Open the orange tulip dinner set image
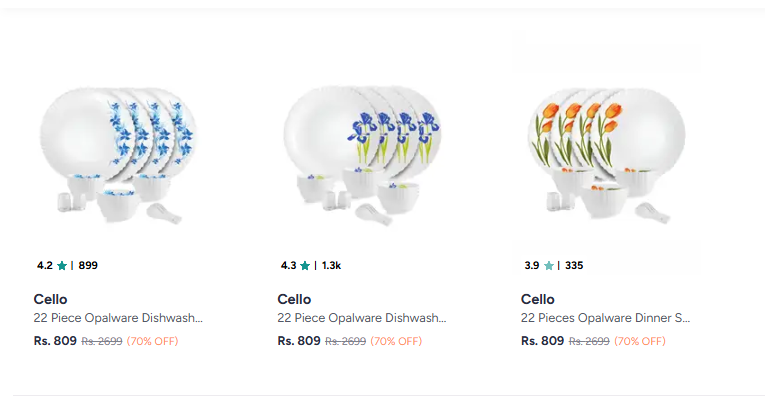 coord(605,151)
